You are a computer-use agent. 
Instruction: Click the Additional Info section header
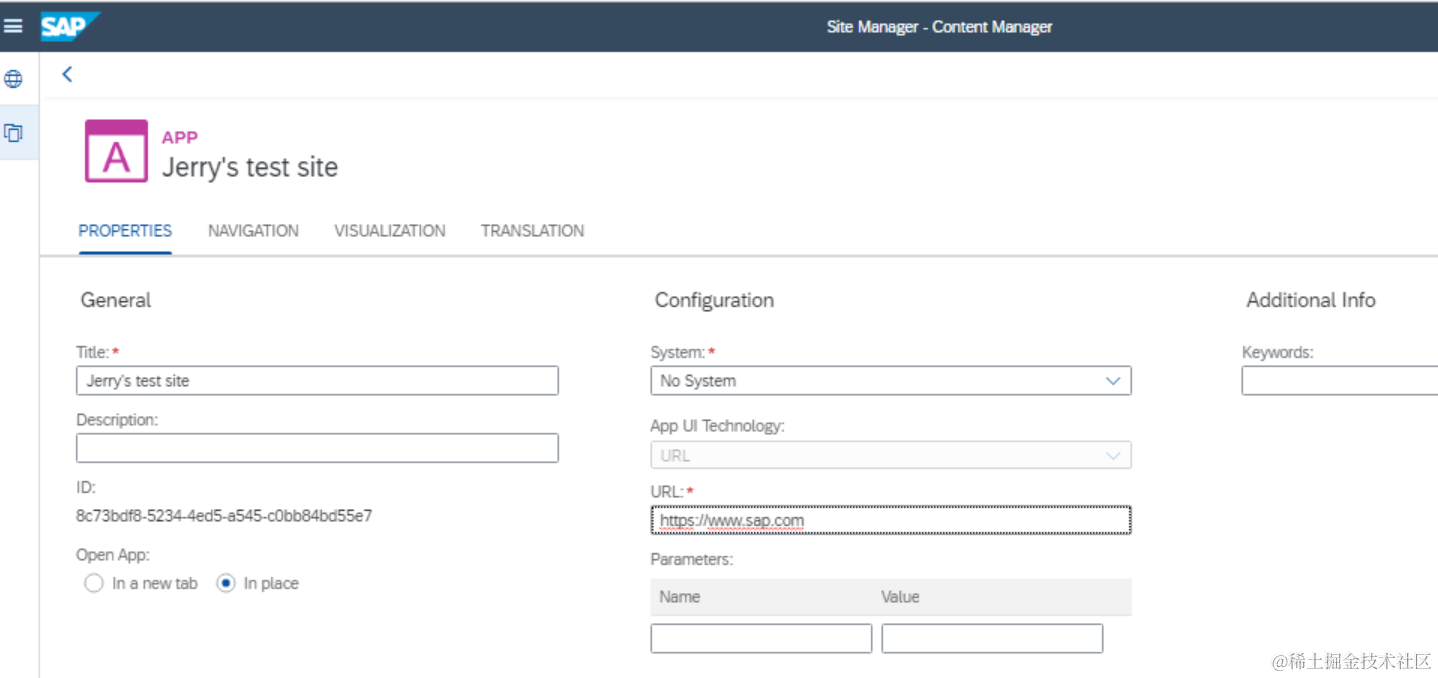click(x=1311, y=300)
